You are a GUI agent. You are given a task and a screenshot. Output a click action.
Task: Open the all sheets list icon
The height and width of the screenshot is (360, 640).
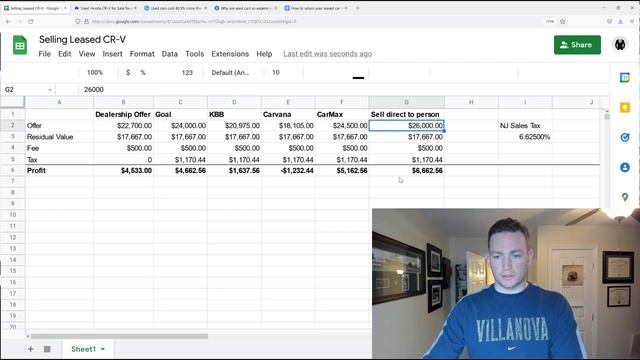click(47, 349)
